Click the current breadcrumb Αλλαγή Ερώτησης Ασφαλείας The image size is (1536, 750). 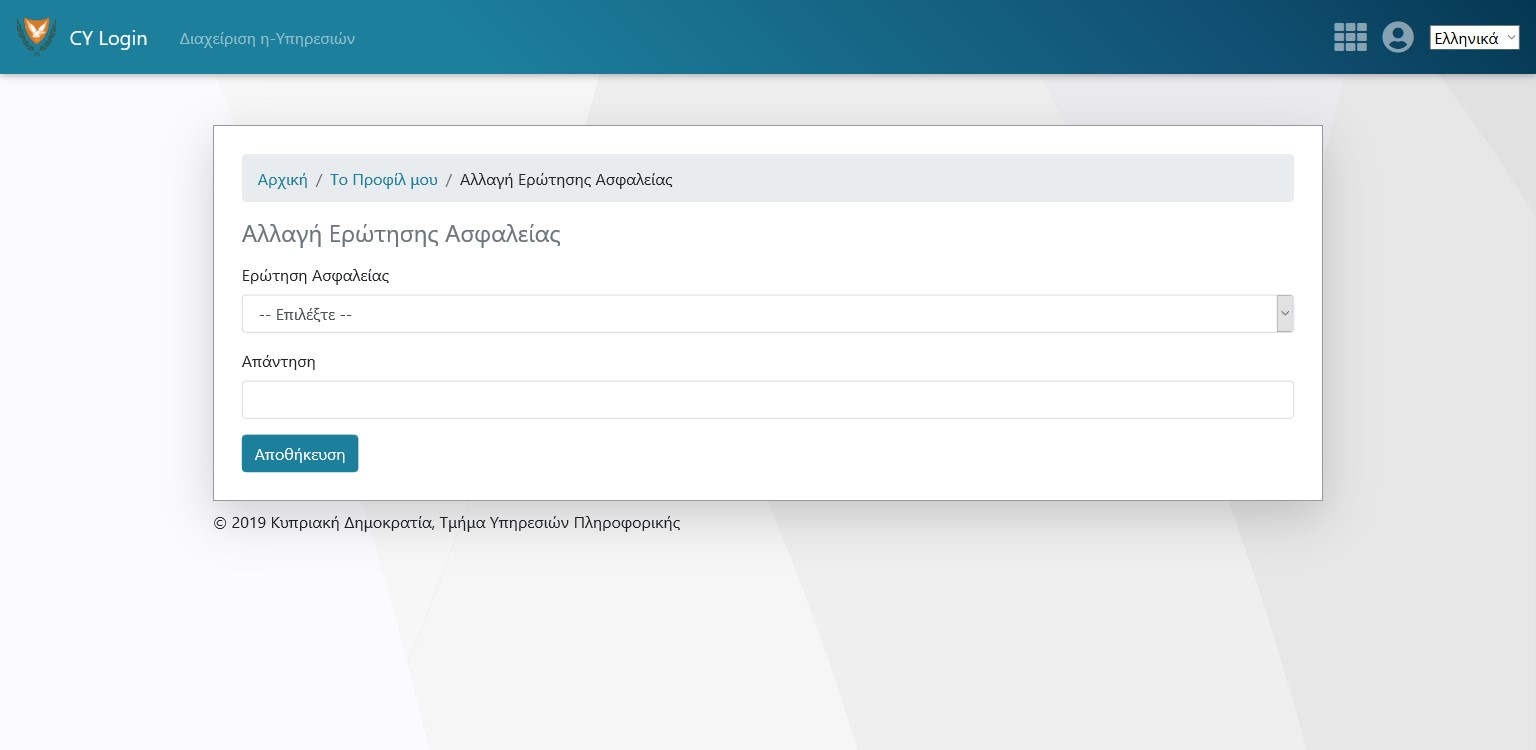pos(566,180)
